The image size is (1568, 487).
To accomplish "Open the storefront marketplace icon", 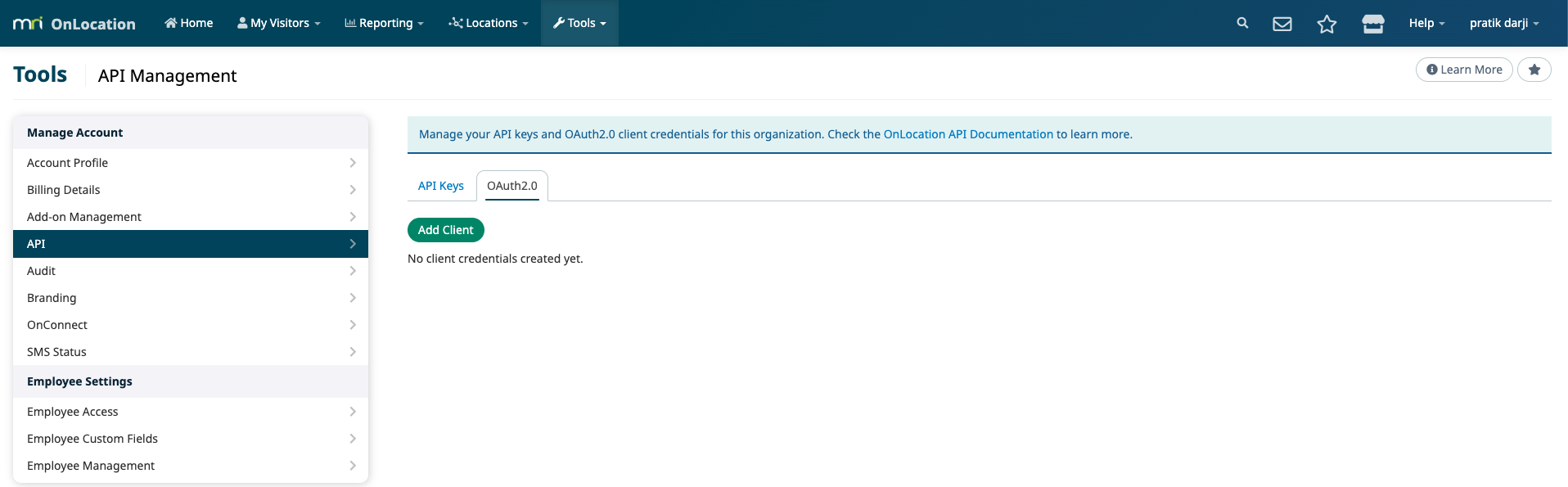I will click(x=1373, y=24).
